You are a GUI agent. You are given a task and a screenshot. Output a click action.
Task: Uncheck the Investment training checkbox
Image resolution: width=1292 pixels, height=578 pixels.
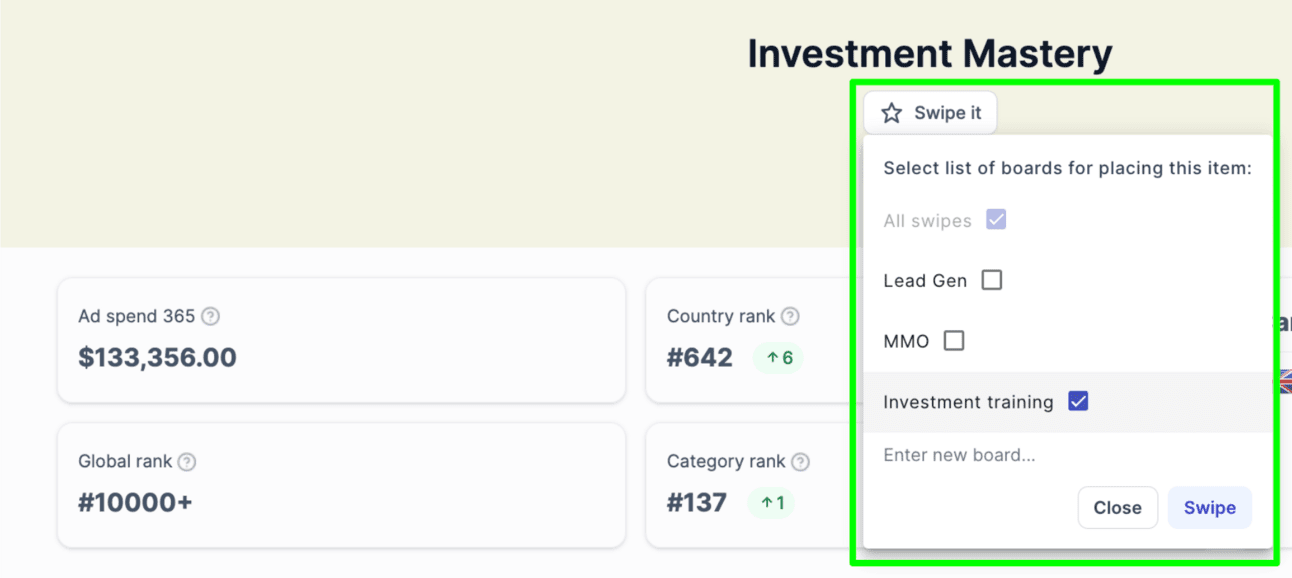[1078, 402]
